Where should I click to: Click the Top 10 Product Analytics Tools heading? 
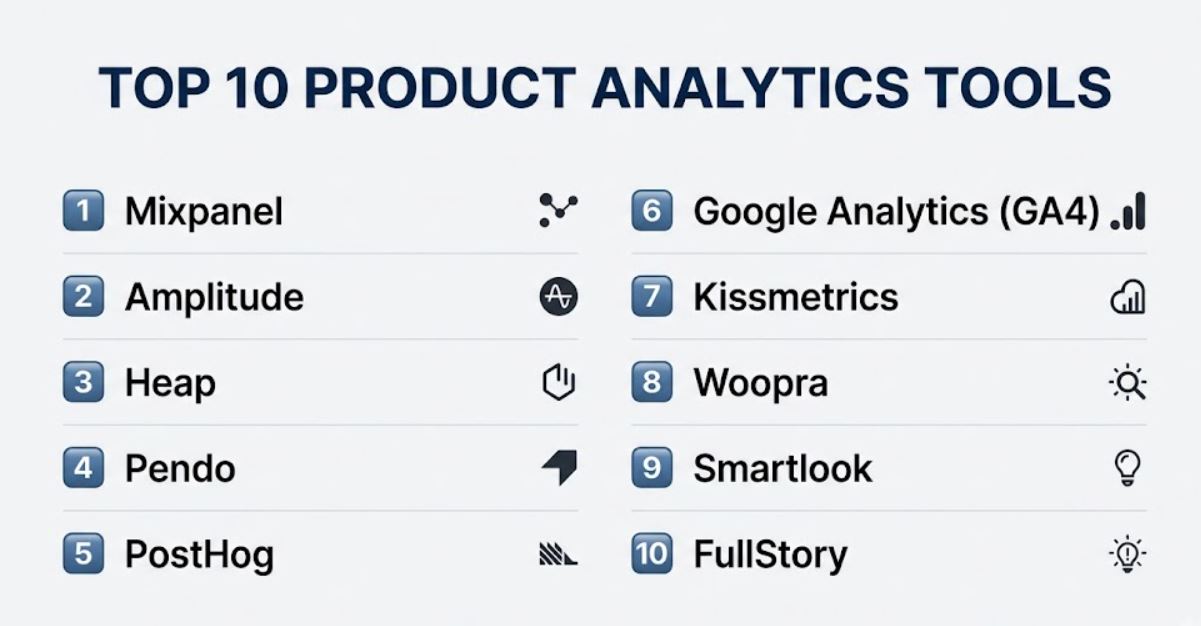tap(604, 88)
